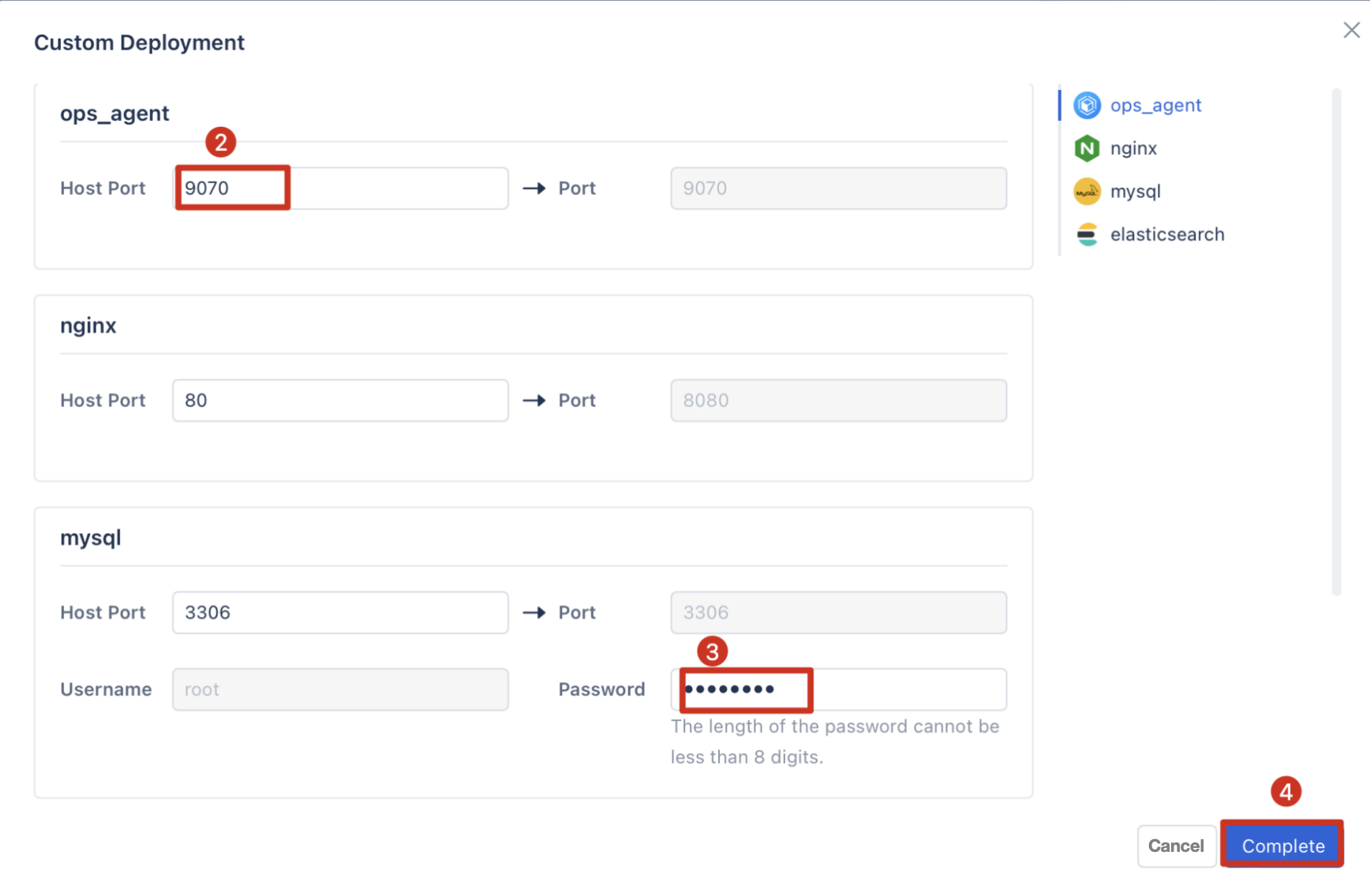Select the ops_agent service icon in the sidebar
Viewport: 1370px width, 896px height.
[x=1087, y=105]
